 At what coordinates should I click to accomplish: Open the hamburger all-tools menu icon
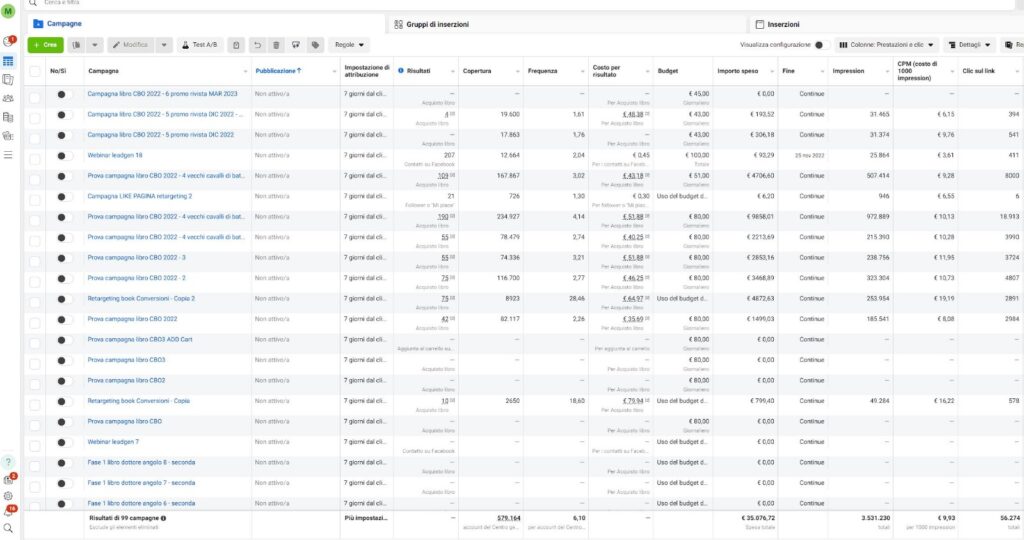click(x=8, y=155)
